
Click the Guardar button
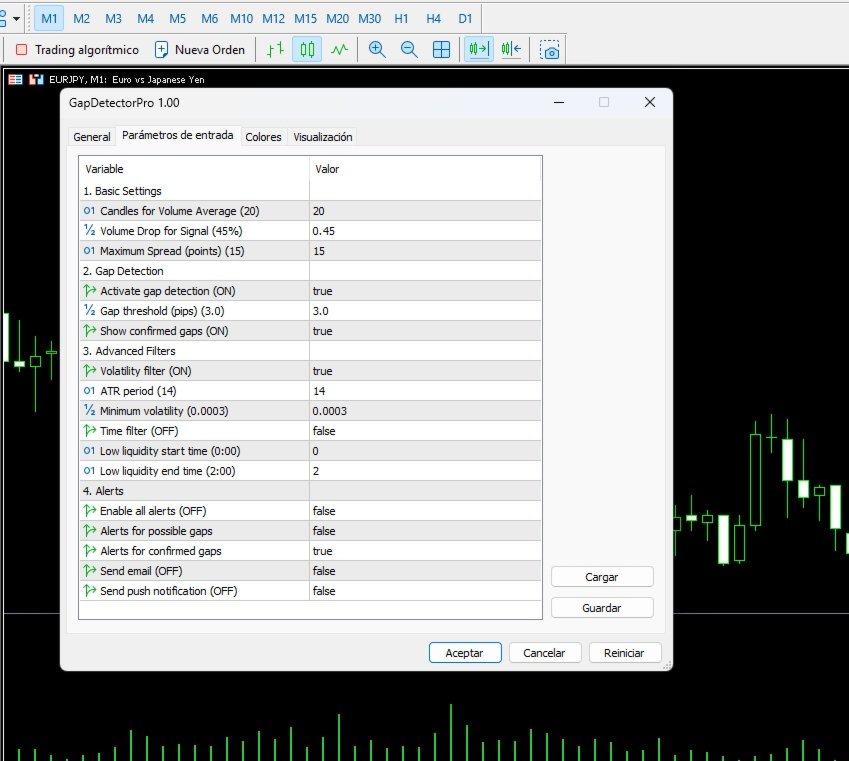pos(602,608)
